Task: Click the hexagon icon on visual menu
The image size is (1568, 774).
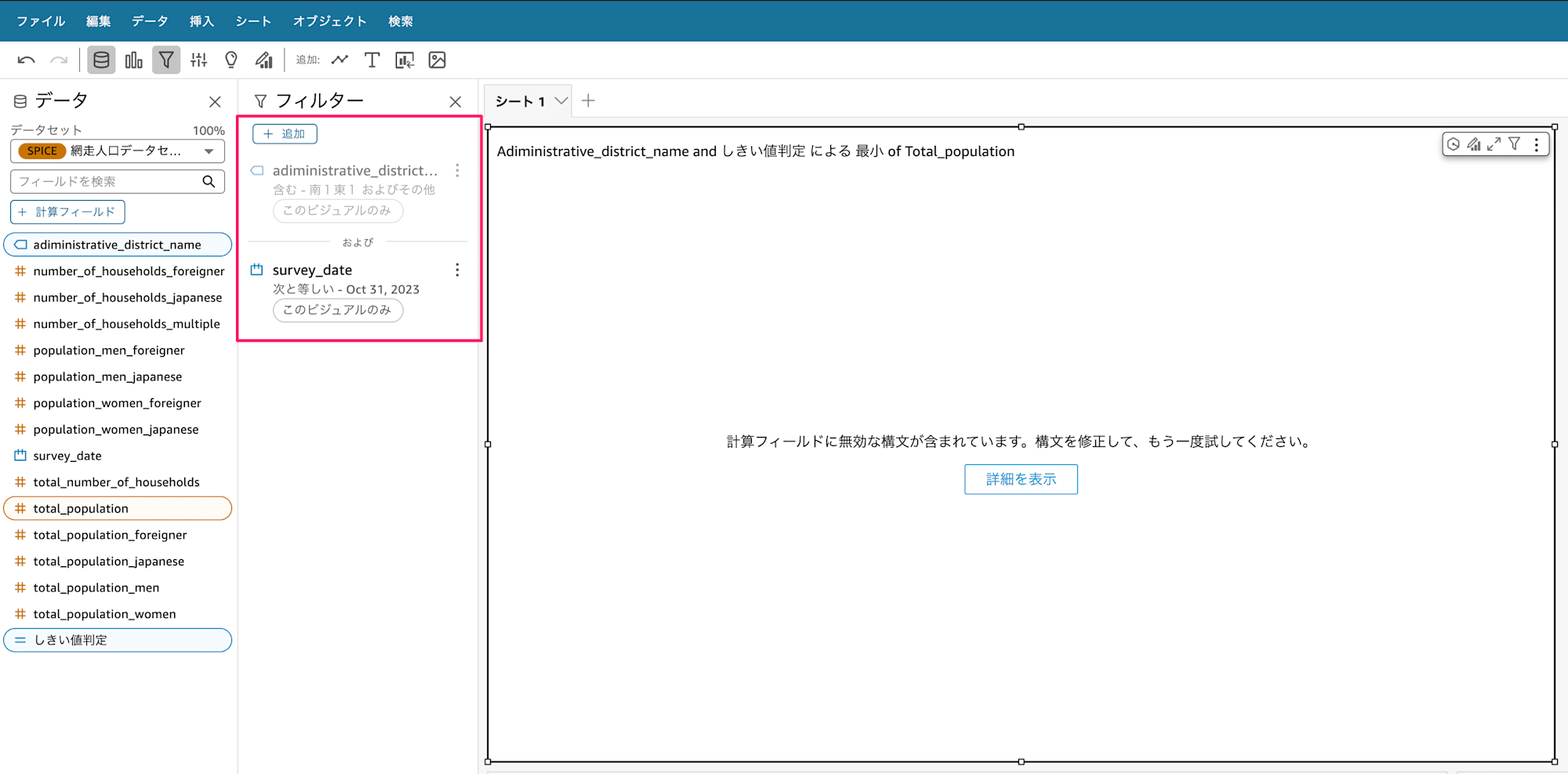Action: [x=1454, y=144]
